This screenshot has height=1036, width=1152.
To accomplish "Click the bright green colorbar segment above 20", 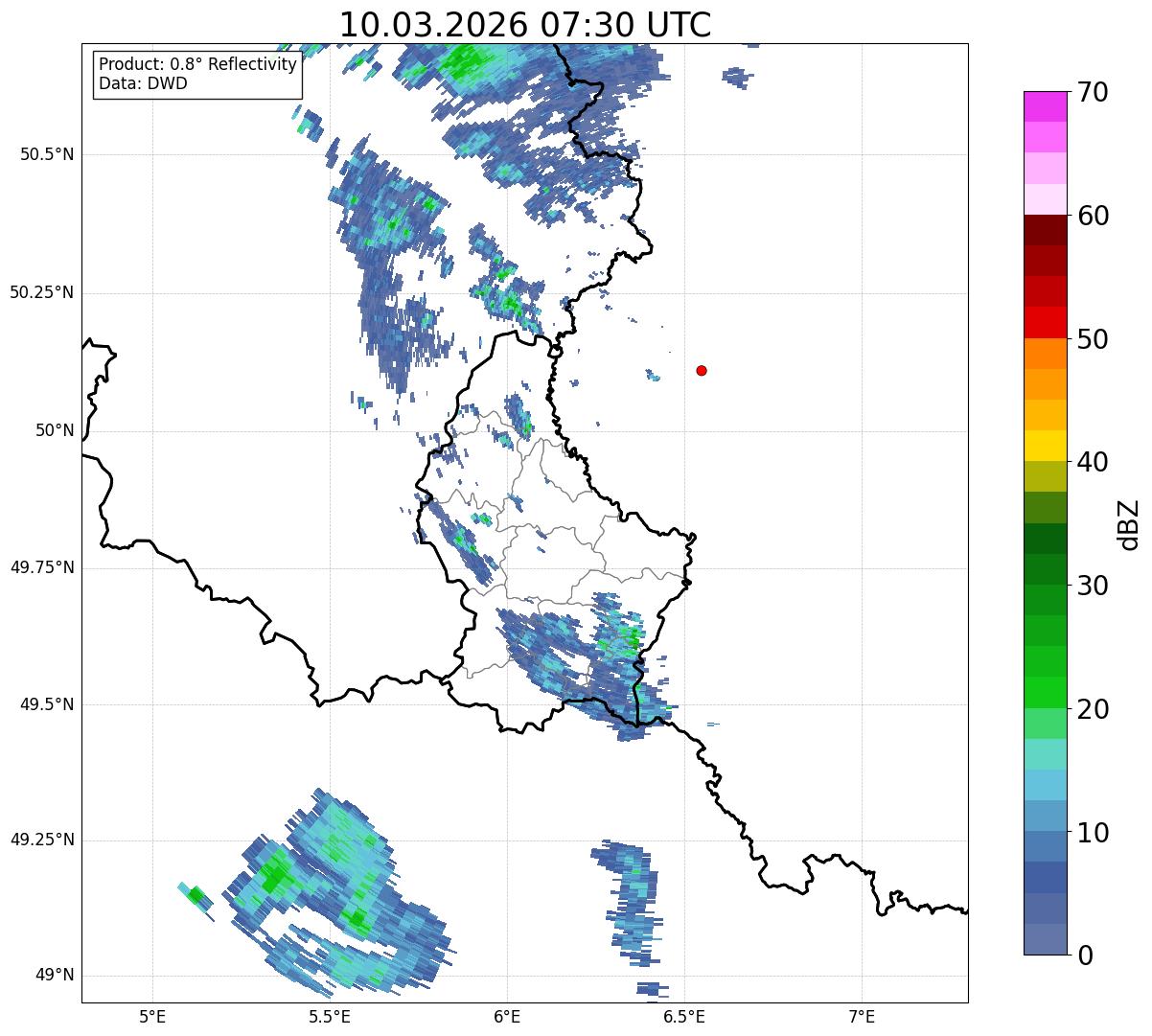I will pyautogui.click(x=1045, y=692).
